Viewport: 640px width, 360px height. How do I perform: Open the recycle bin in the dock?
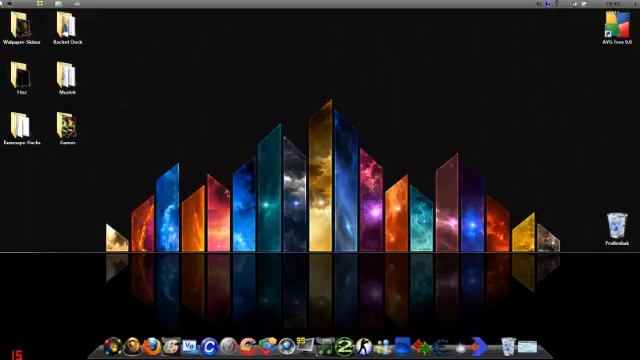click(x=508, y=347)
